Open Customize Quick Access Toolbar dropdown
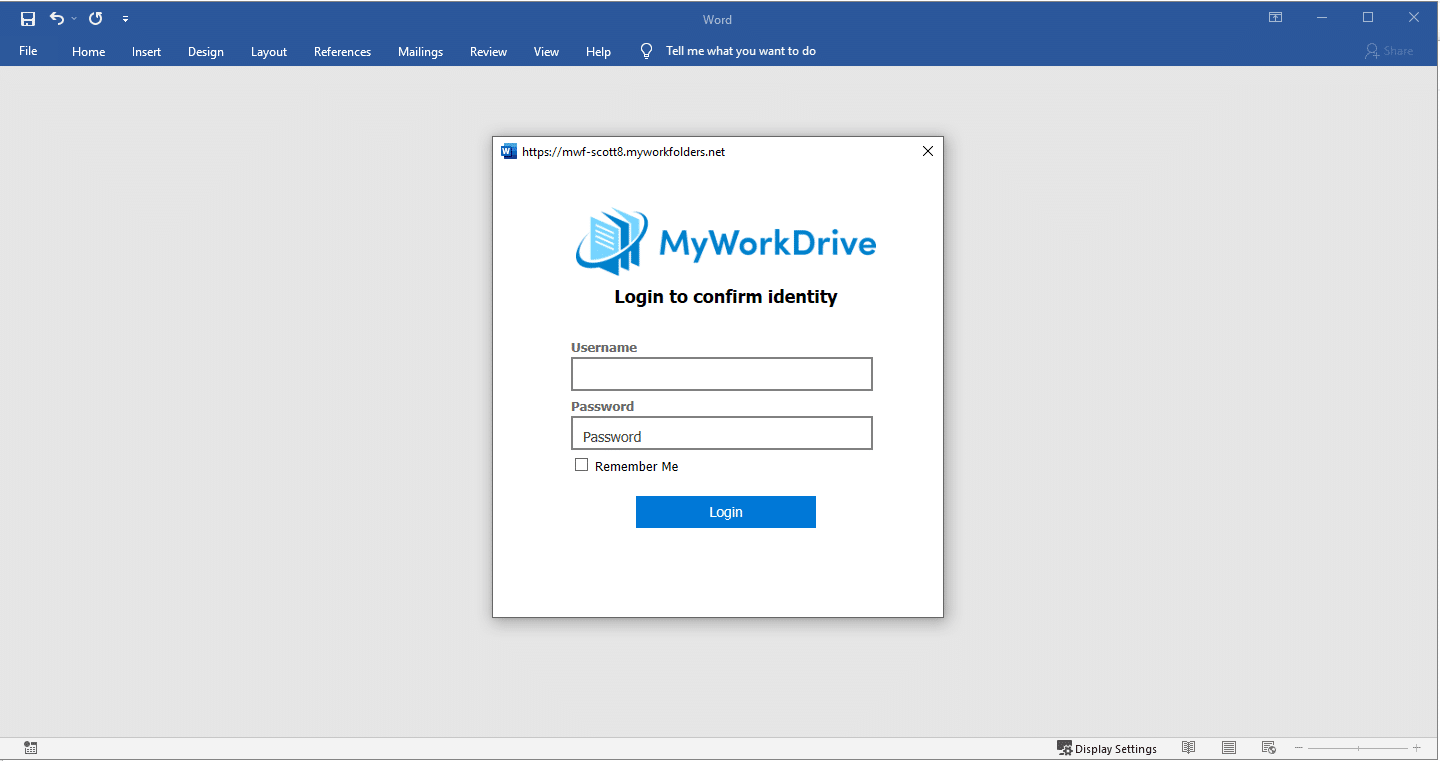Viewport: 1440px width, 761px height. click(x=125, y=19)
